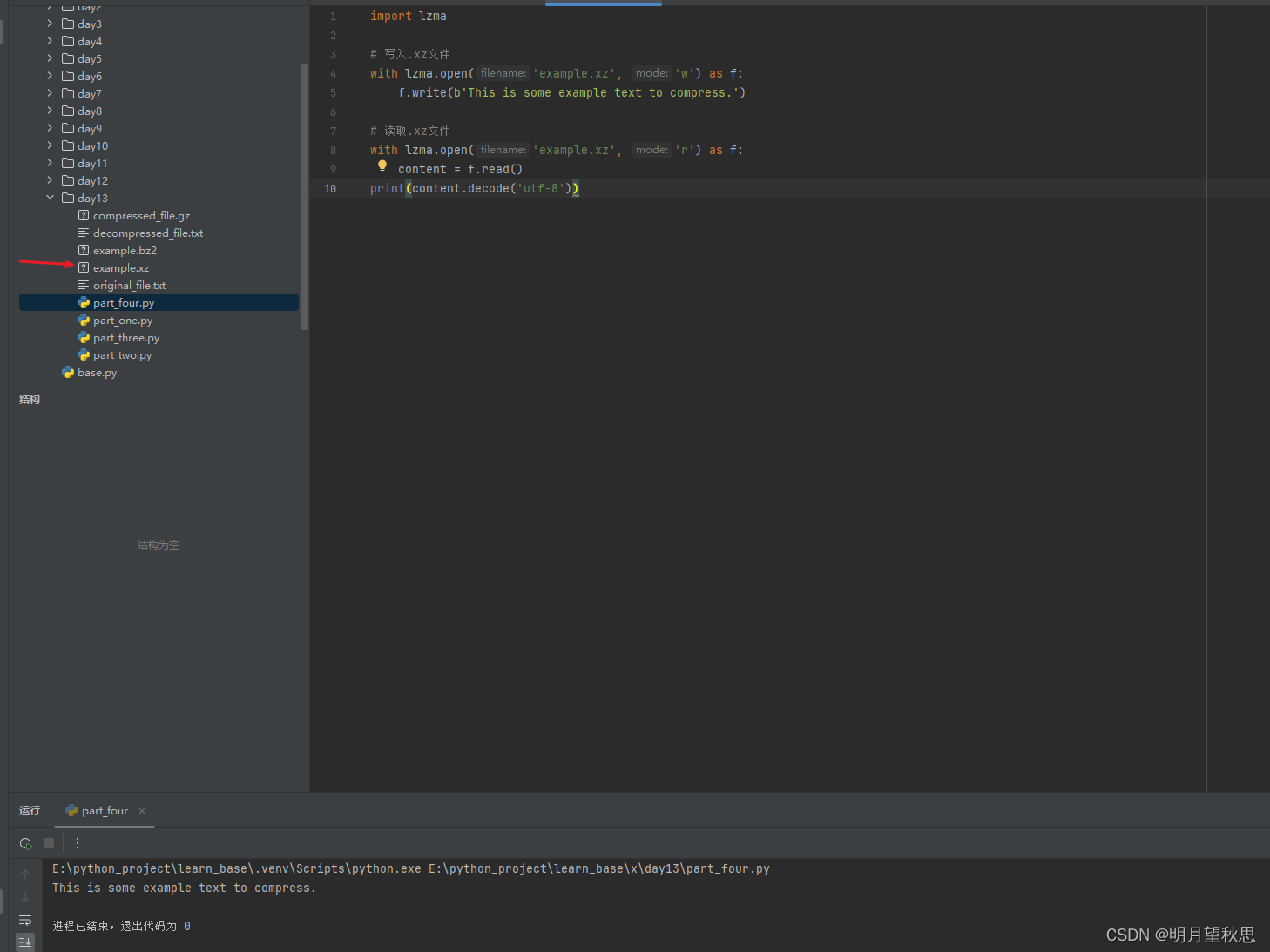Click the up-arrow in run console gutter
This screenshot has width=1270, height=952.
click(x=25, y=874)
